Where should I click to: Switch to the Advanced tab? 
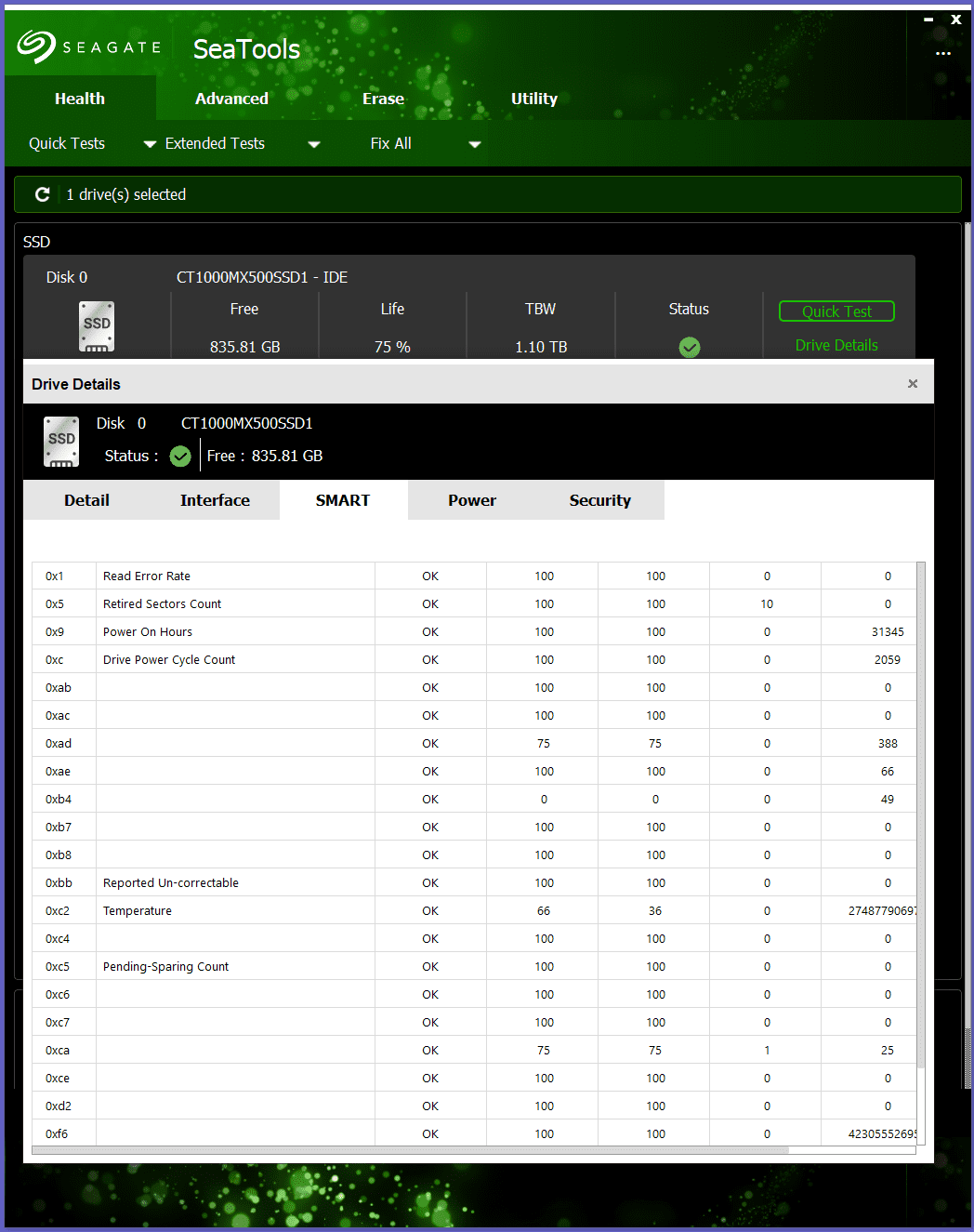231,99
